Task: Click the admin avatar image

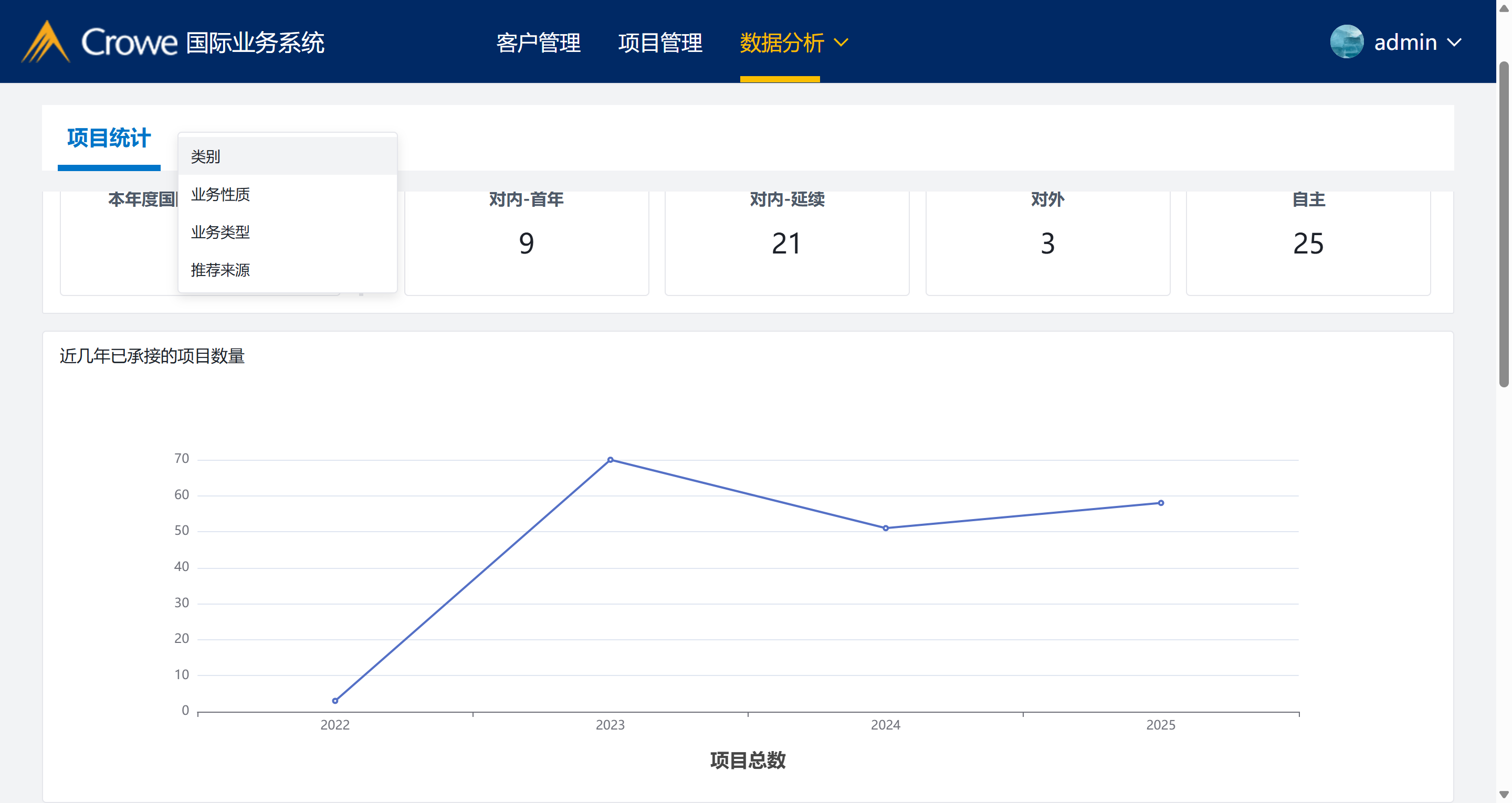Action: click(1346, 43)
